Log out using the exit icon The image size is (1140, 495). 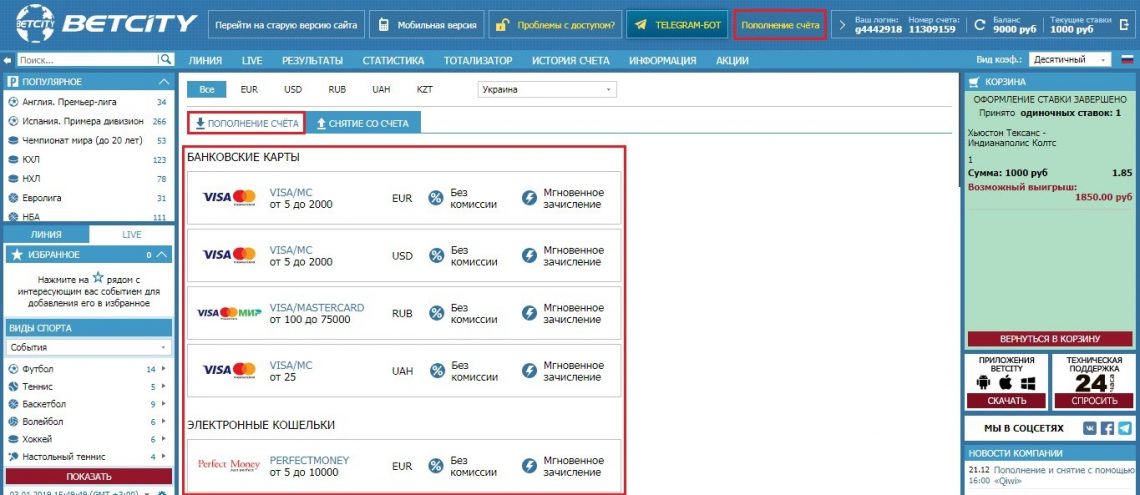click(1125, 25)
